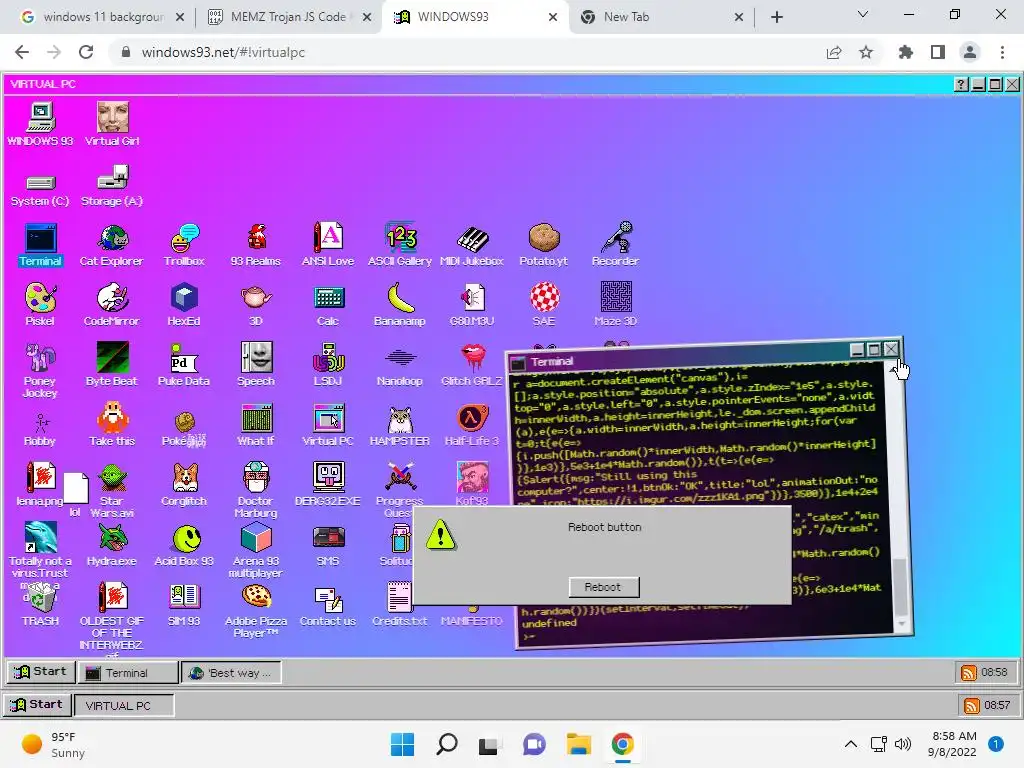Open Puke Data icon

(x=184, y=365)
